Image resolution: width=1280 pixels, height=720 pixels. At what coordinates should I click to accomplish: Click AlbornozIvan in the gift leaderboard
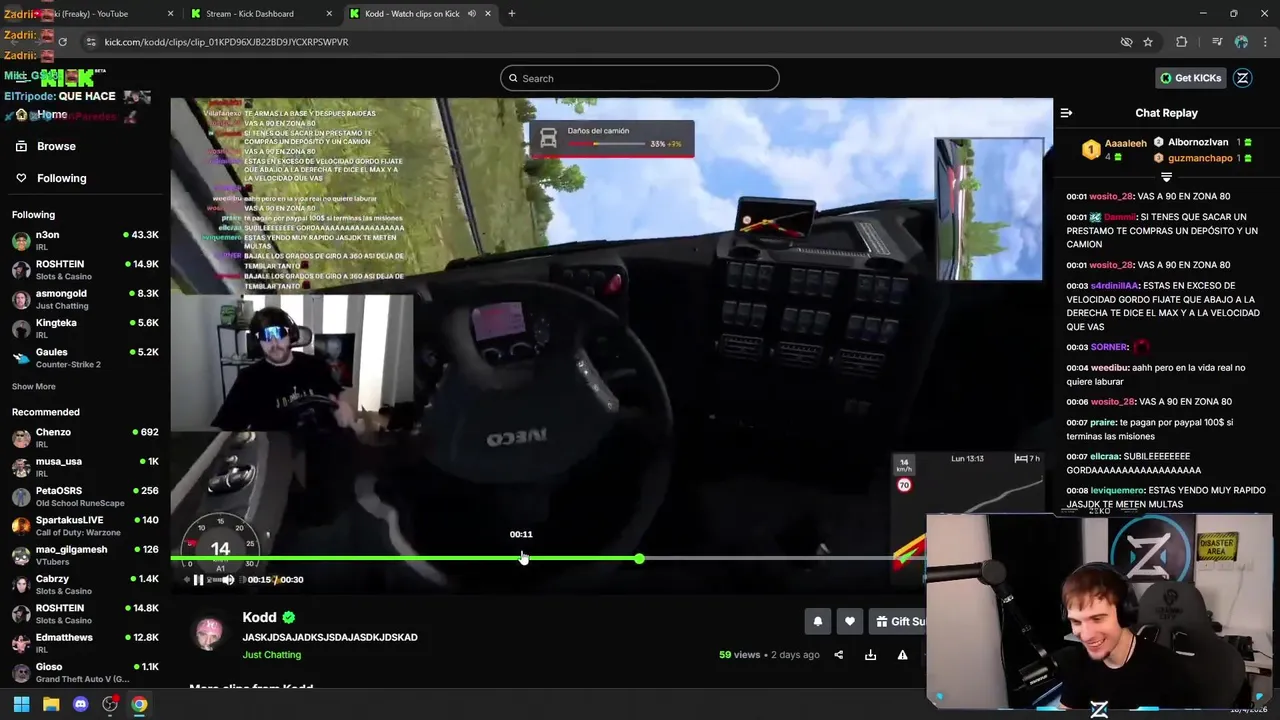[1203, 143]
